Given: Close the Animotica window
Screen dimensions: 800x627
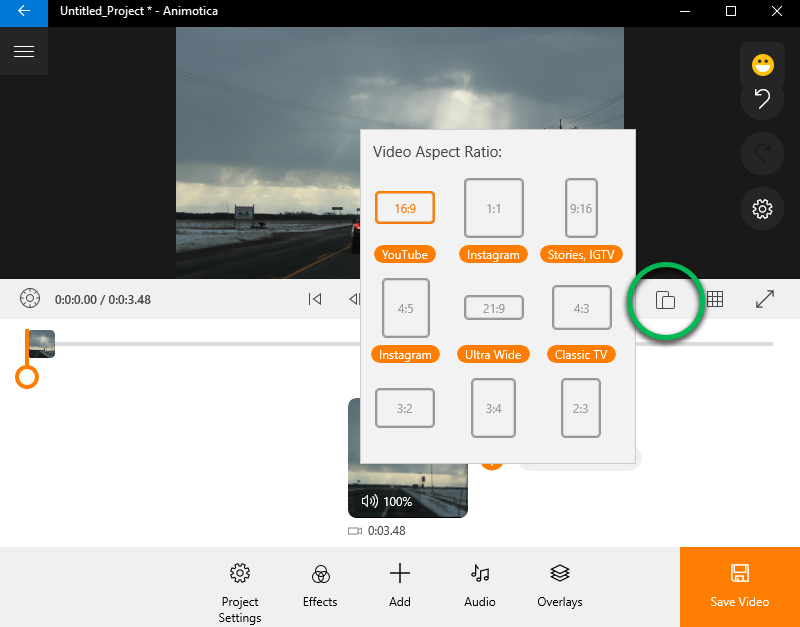Looking at the screenshot, I should pyautogui.click(x=777, y=11).
